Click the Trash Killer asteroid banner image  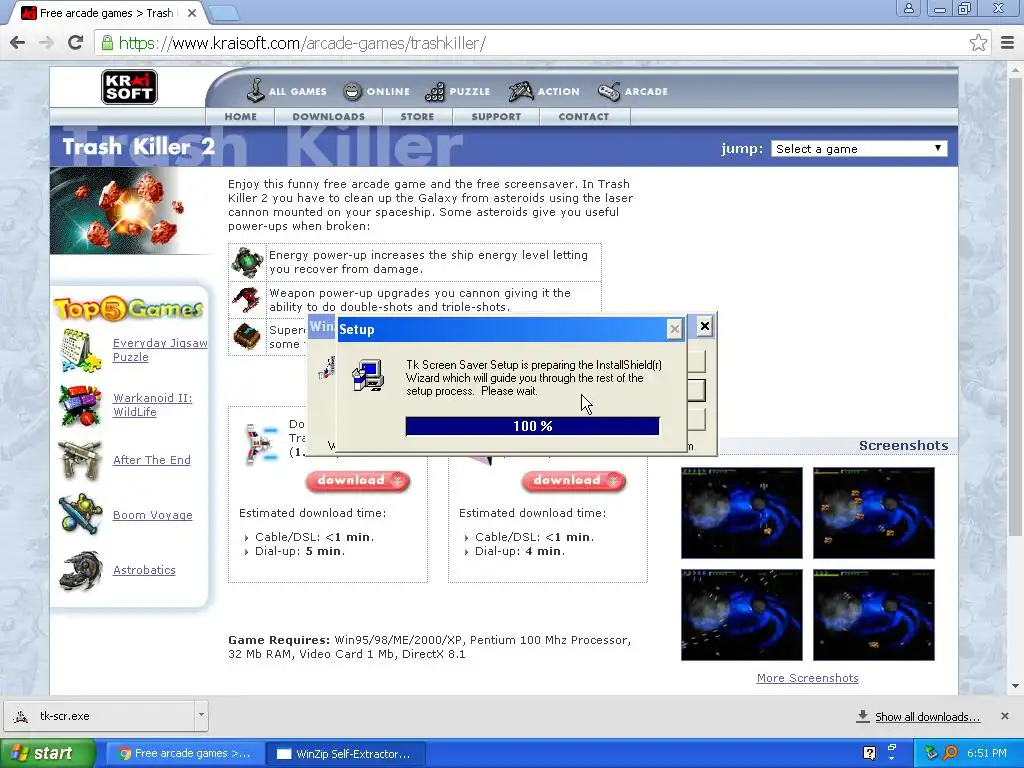tap(131, 210)
